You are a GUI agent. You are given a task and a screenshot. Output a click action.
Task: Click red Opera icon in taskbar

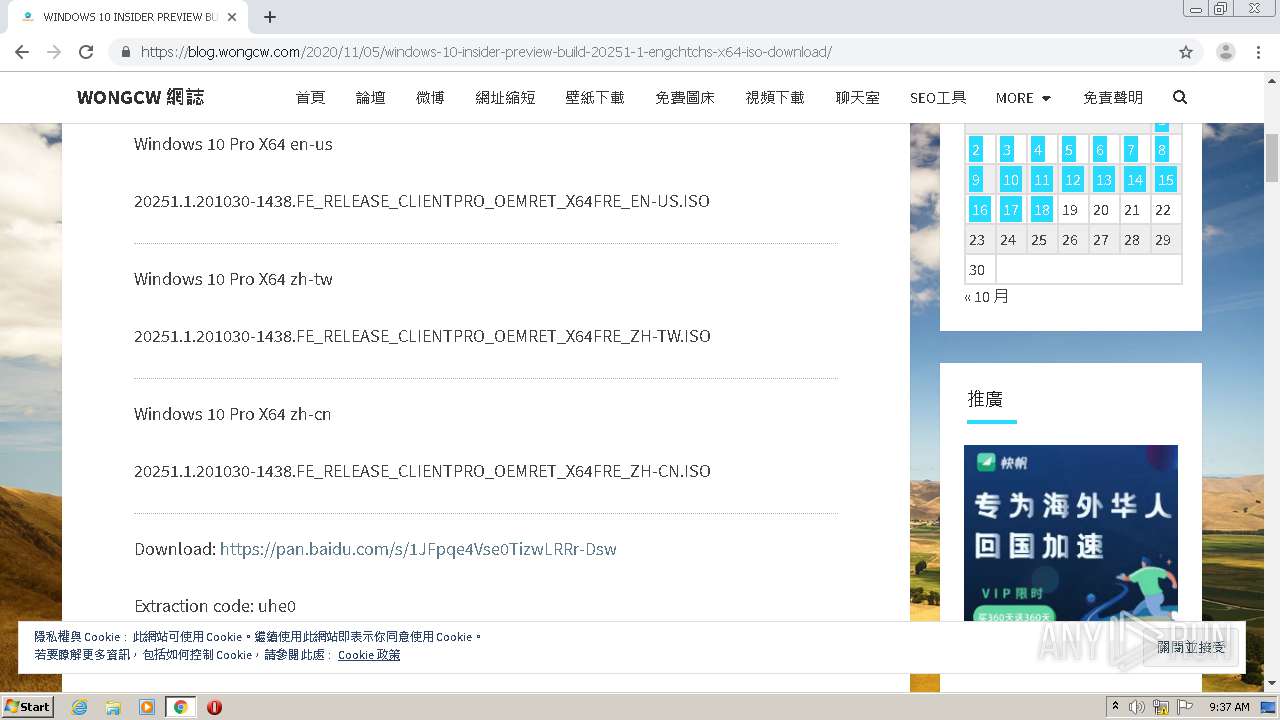(214, 707)
